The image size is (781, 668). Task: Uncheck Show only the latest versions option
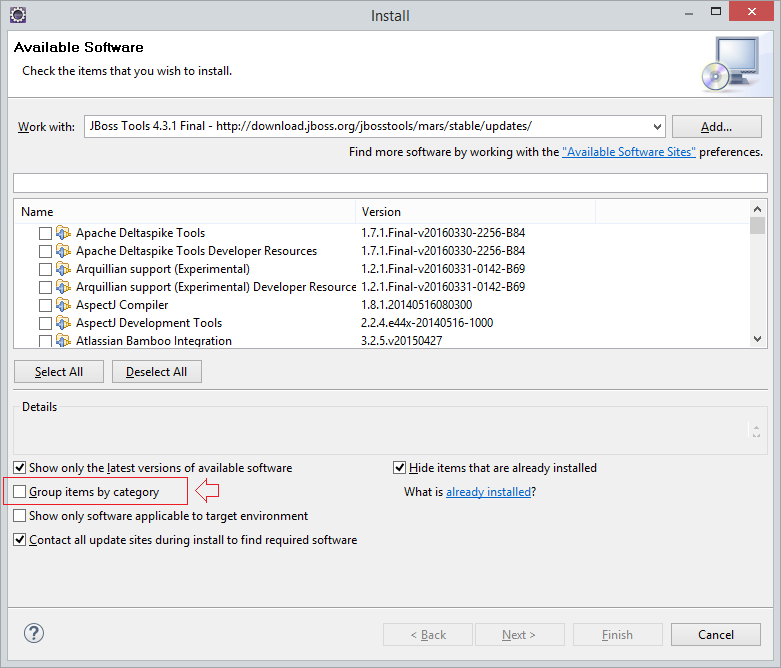click(x=19, y=467)
